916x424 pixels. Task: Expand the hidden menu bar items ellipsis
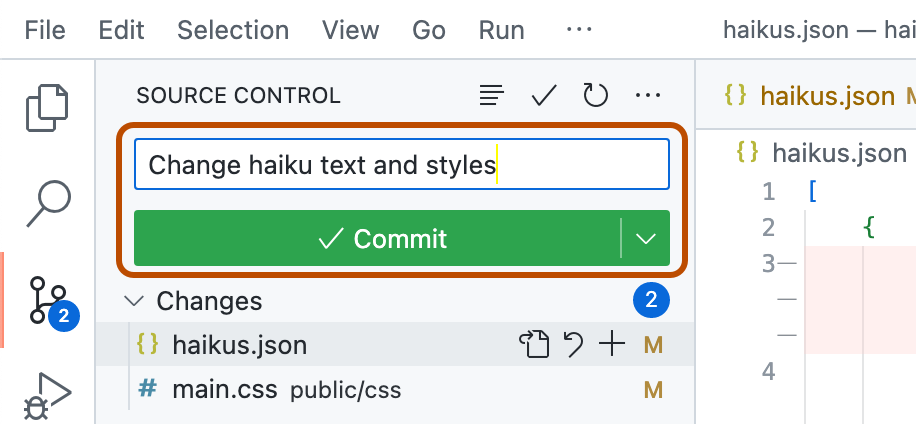[579, 30]
